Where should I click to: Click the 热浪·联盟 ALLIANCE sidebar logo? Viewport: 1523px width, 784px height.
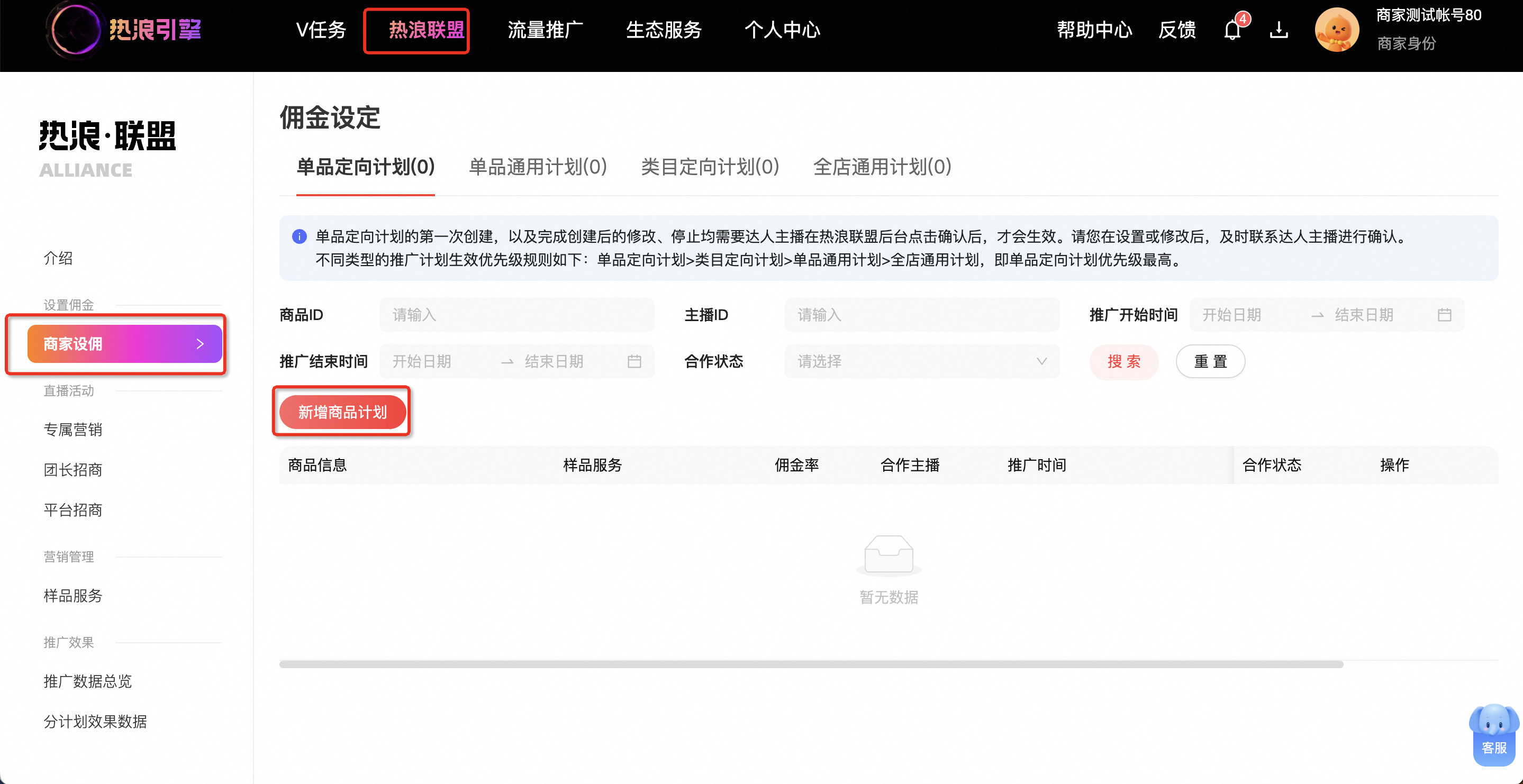click(107, 149)
